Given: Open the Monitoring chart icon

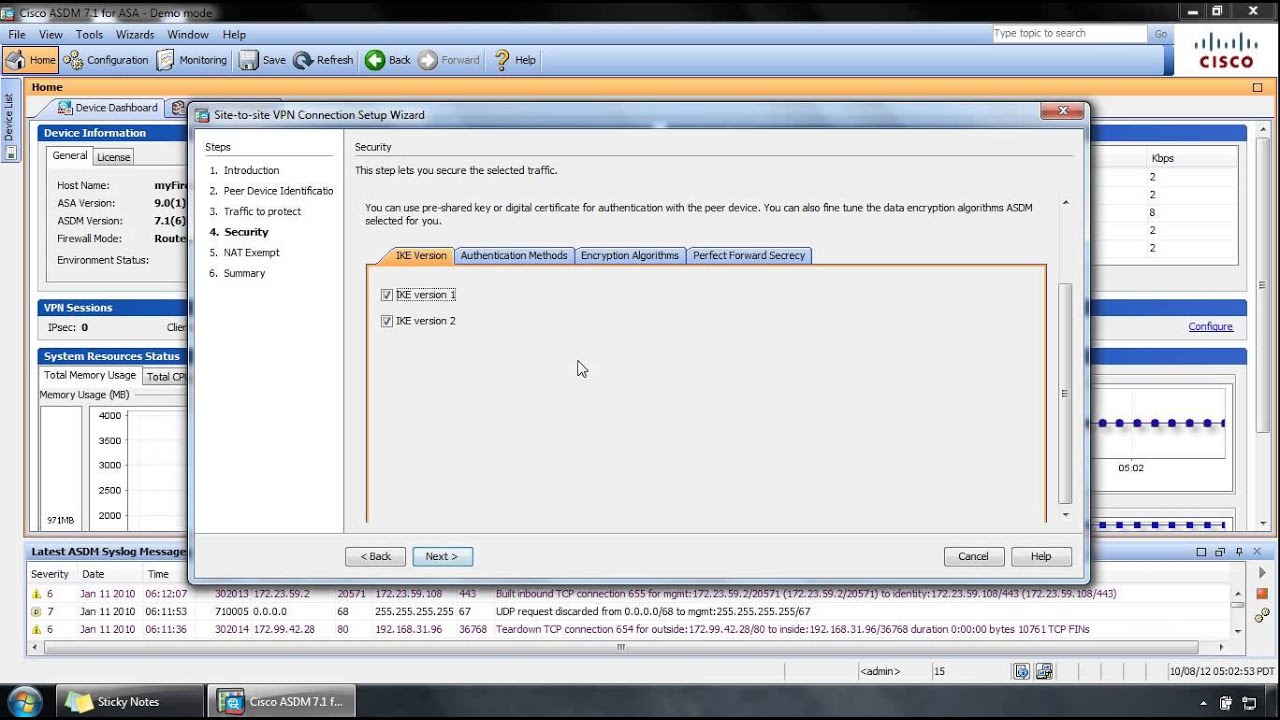Looking at the screenshot, I should tap(166, 60).
